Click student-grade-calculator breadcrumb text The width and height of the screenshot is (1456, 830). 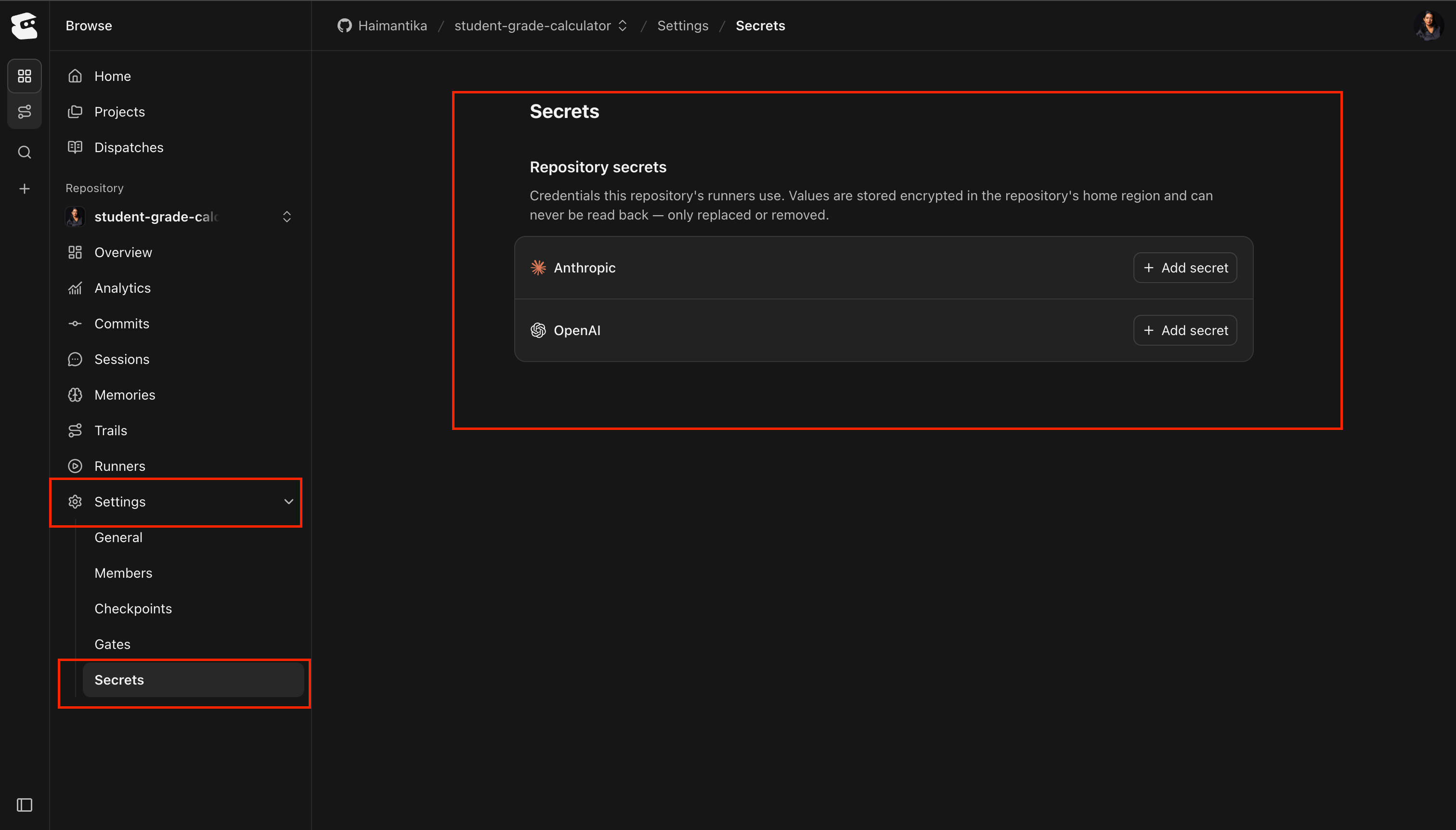pyautogui.click(x=532, y=26)
